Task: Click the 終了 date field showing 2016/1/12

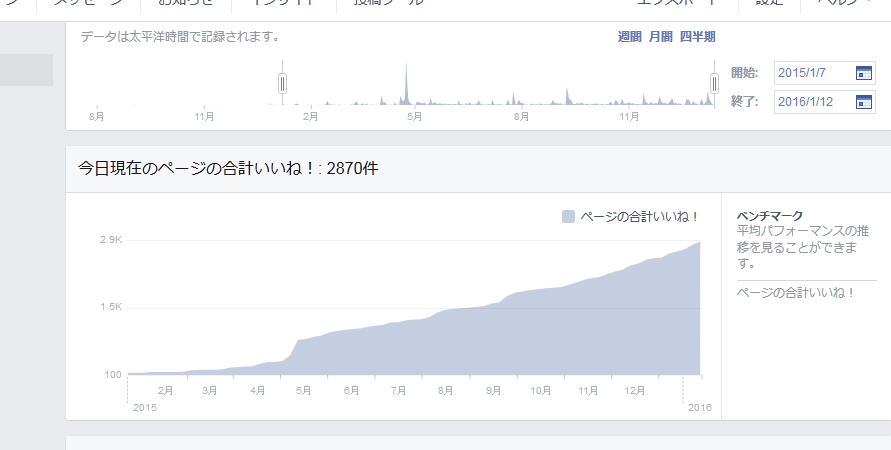Action: click(808, 102)
